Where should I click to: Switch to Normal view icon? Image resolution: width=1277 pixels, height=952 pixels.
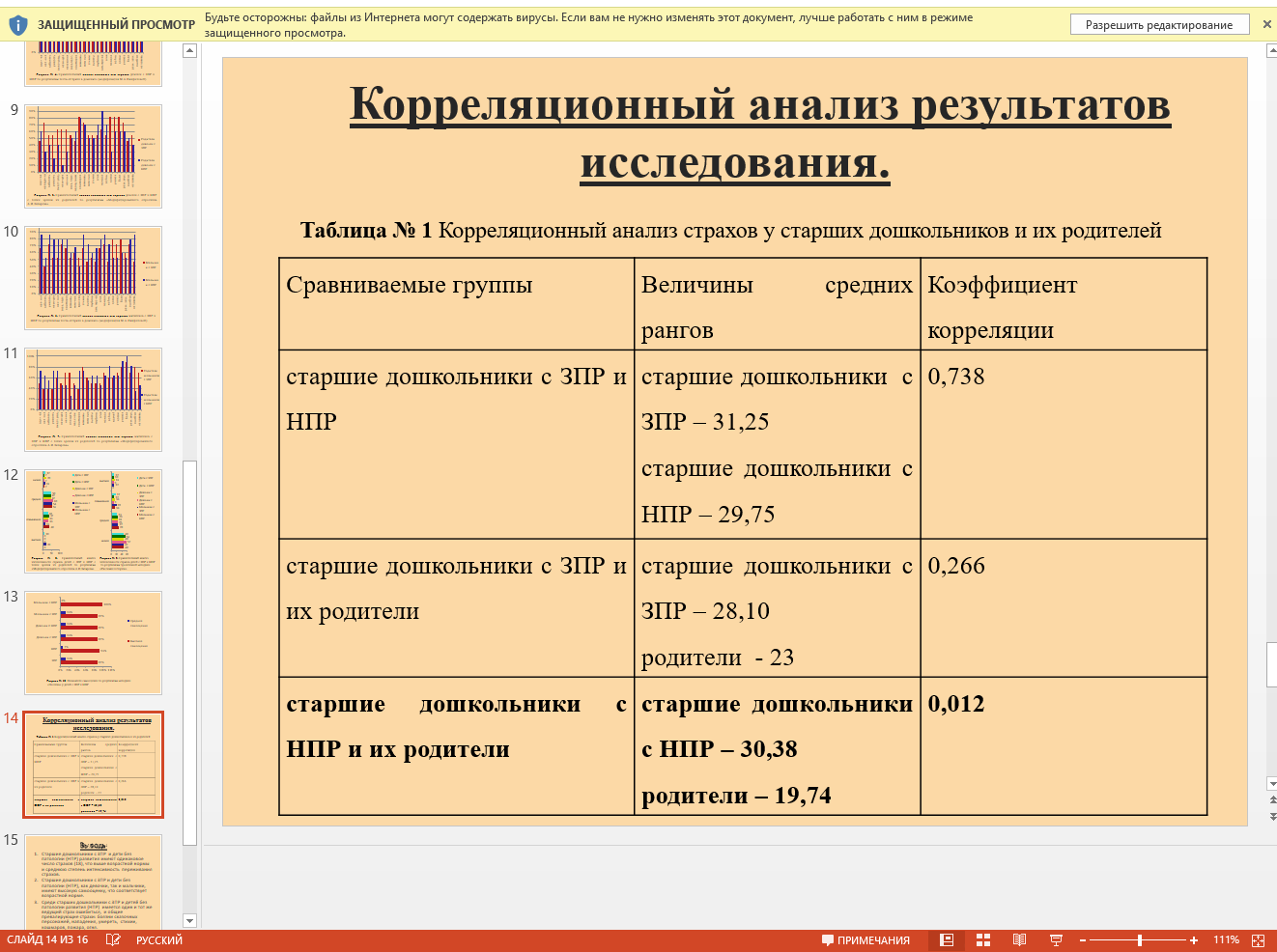click(947, 940)
